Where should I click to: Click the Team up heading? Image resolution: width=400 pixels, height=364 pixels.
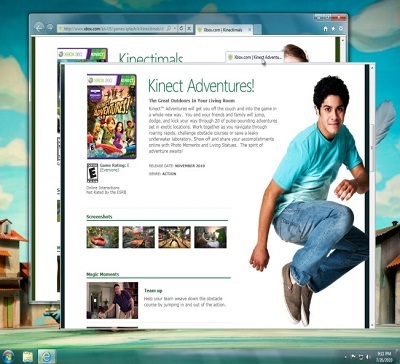153,291
